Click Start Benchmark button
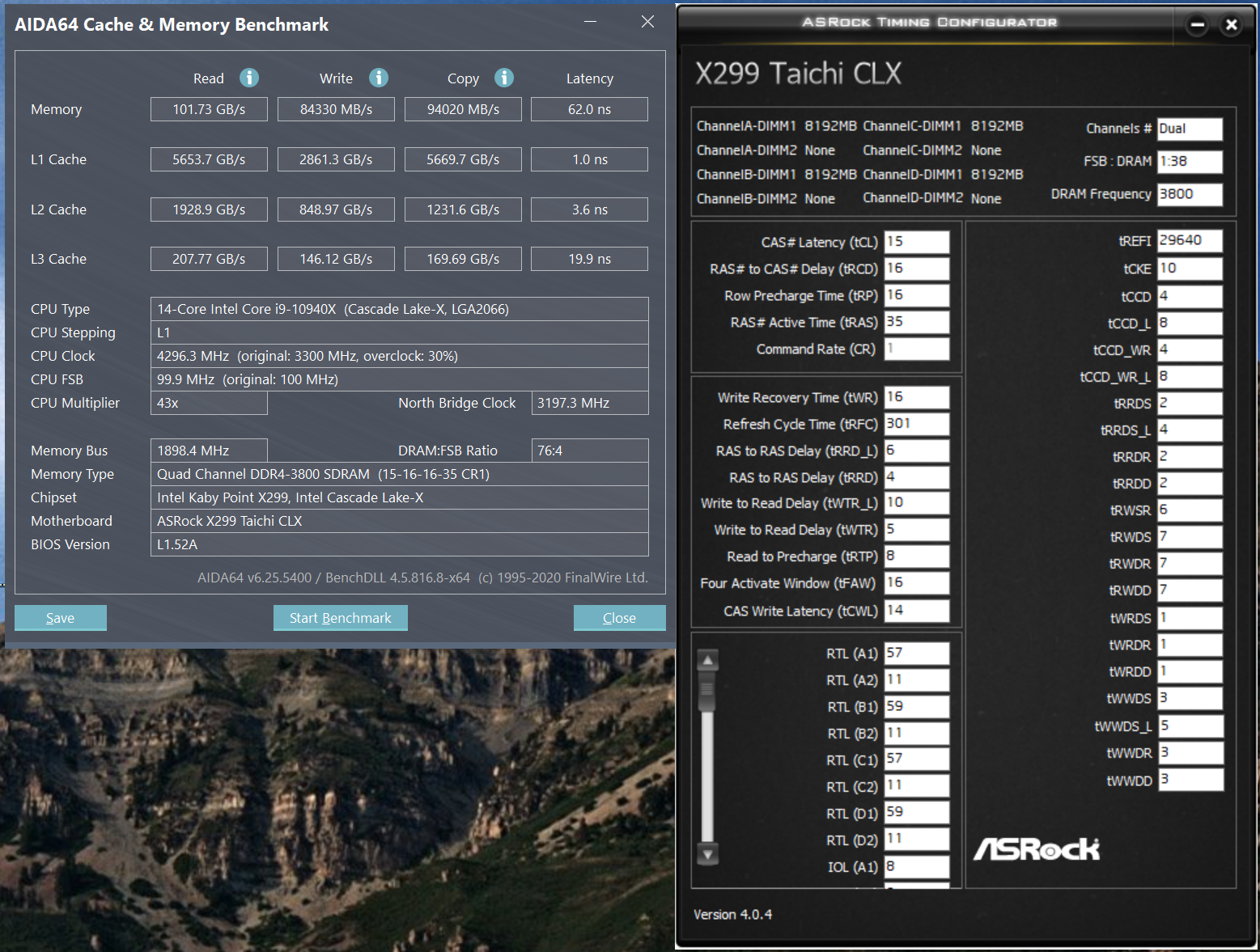Screen dimensions: 1260x952 click(x=341, y=618)
